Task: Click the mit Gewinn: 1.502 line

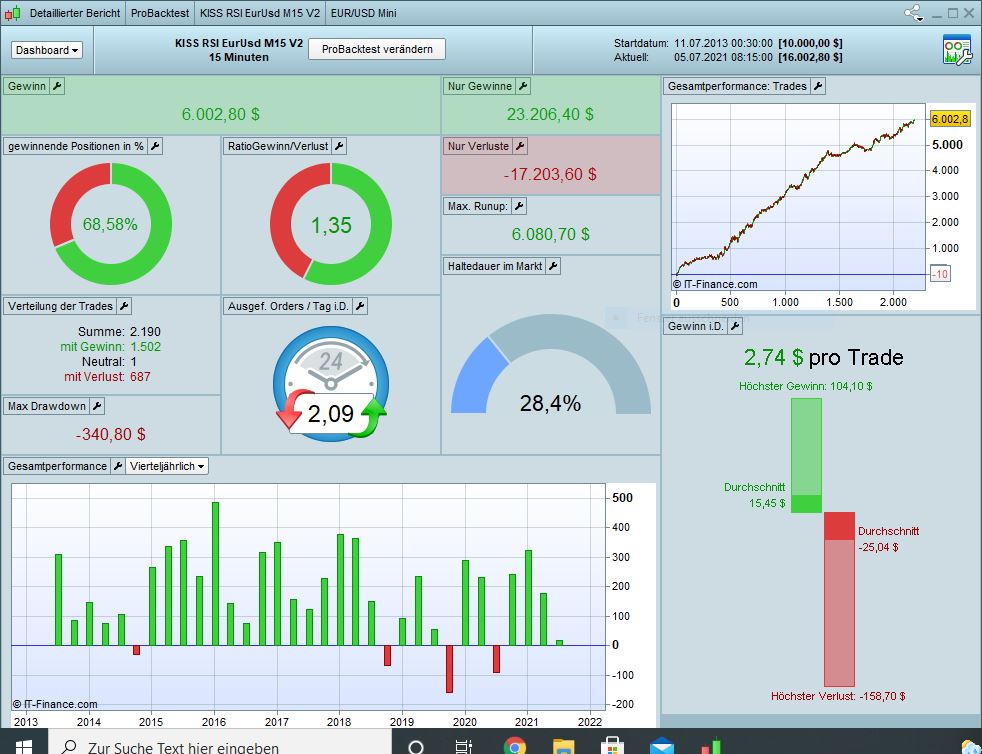Action: point(110,346)
